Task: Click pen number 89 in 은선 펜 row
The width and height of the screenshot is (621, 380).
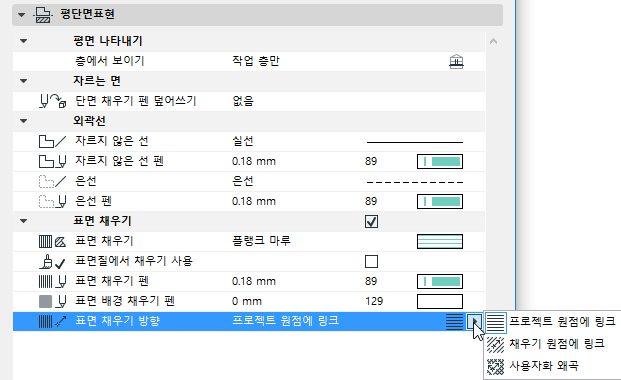Action: tap(371, 201)
